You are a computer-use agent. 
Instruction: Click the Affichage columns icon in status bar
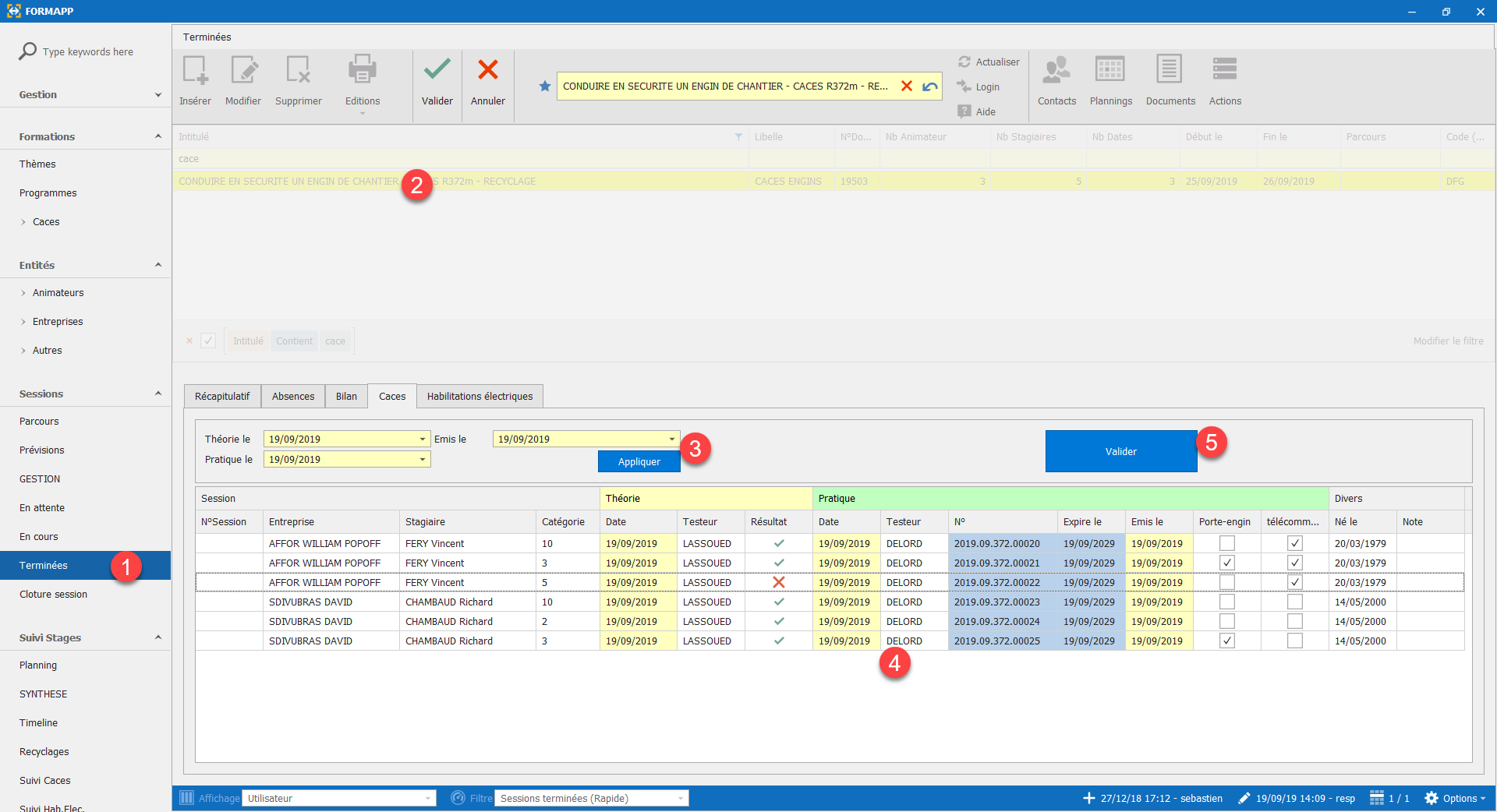186,798
